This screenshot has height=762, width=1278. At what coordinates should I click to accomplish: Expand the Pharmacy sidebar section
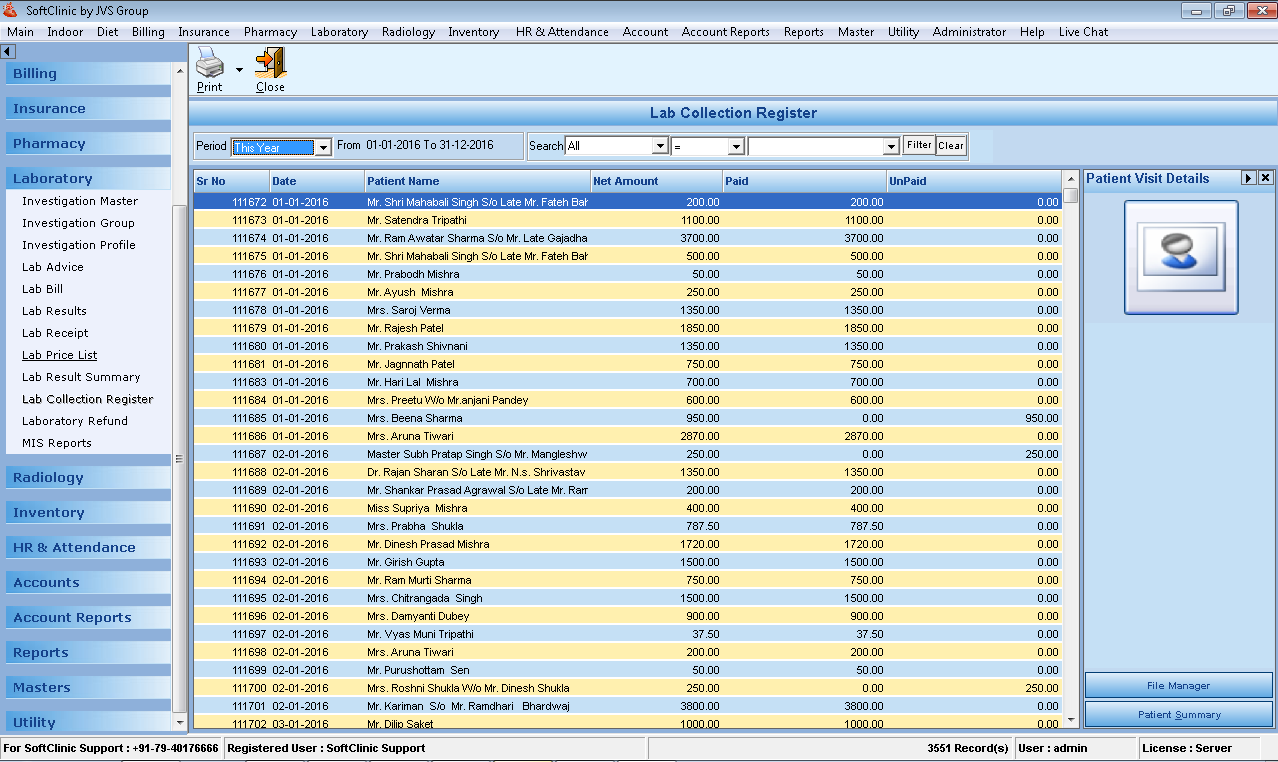tap(88, 144)
